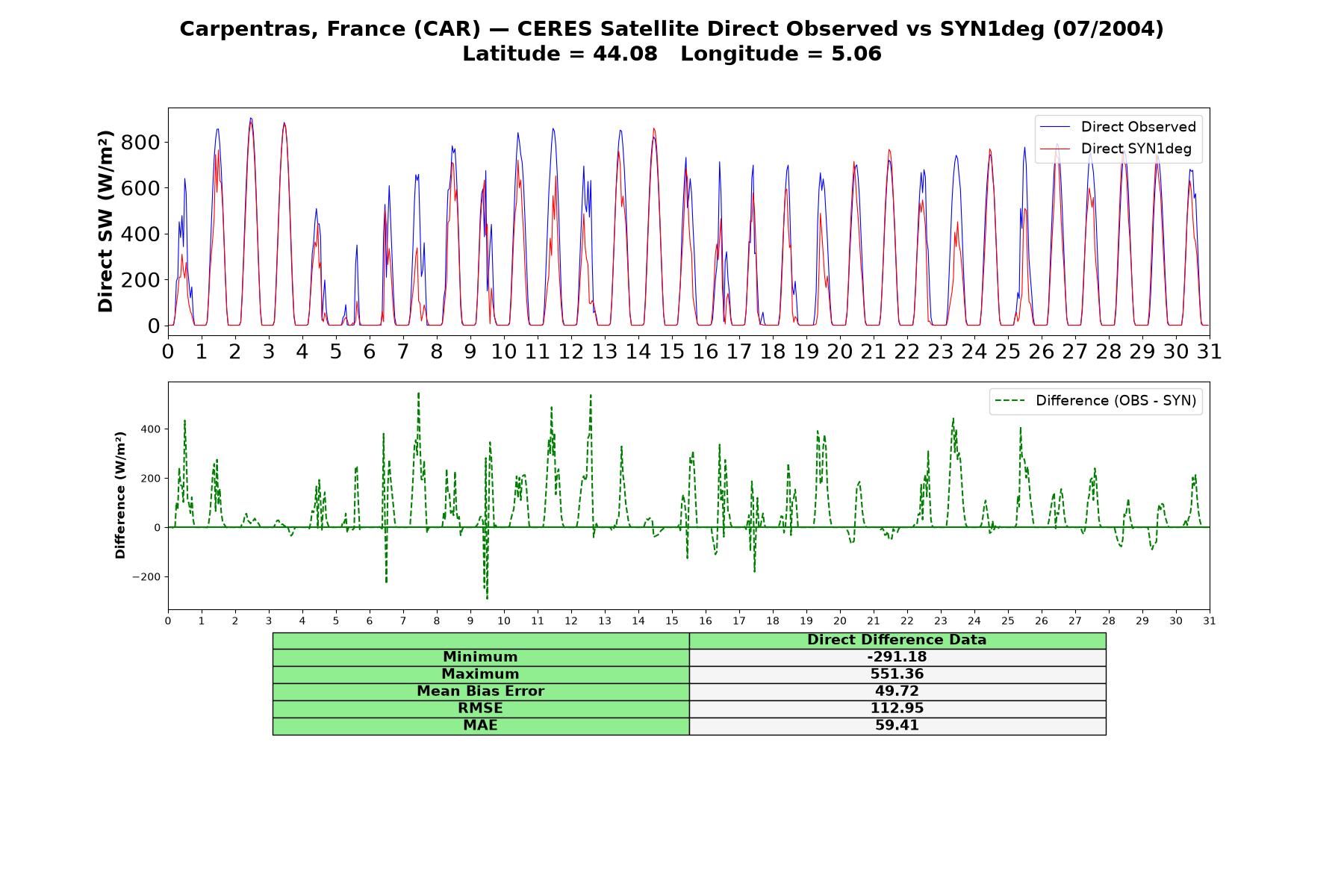The image size is (1344, 896).
Task: Click the RMSE value 112.95 cell
Action: [897, 709]
